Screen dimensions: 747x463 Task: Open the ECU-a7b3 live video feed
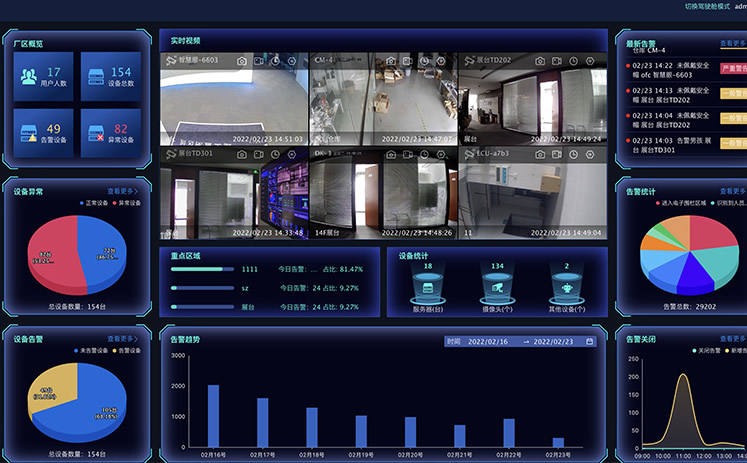tap(533, 193)
